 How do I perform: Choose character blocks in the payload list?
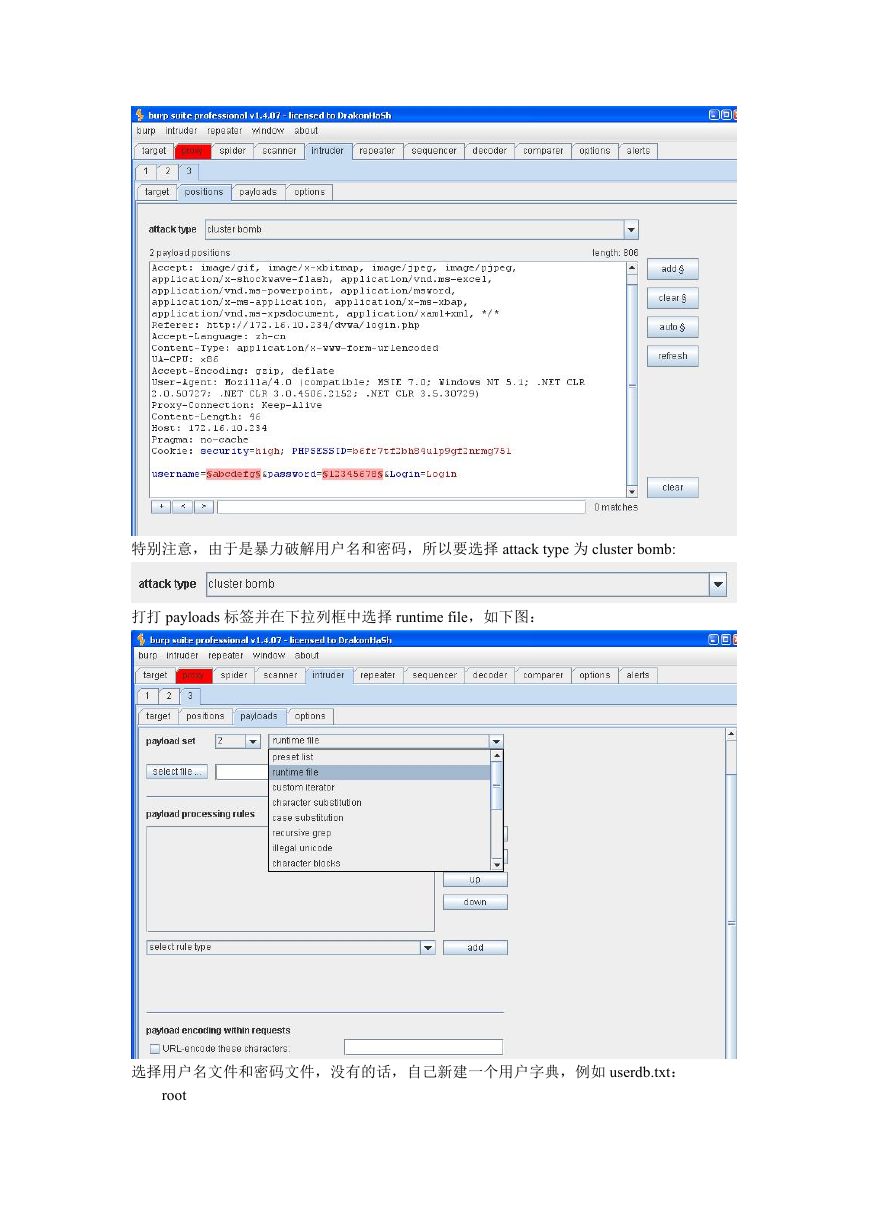tap(379, 863)
